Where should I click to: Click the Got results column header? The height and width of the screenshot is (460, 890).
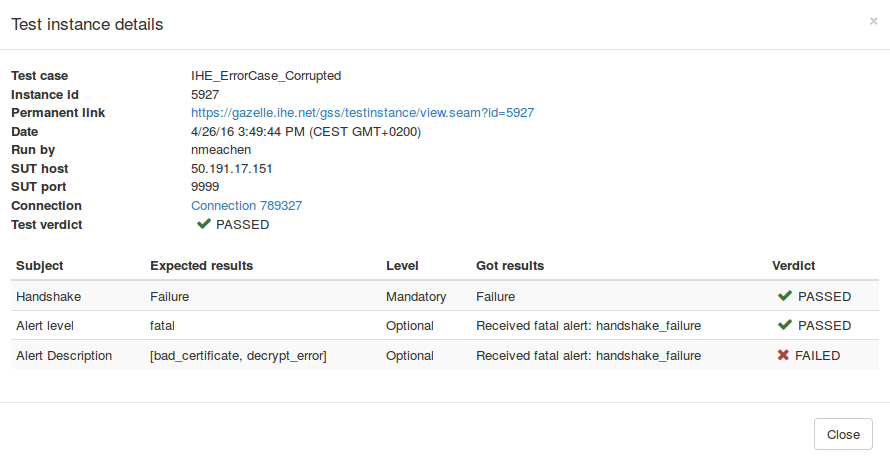pos(510,266)
